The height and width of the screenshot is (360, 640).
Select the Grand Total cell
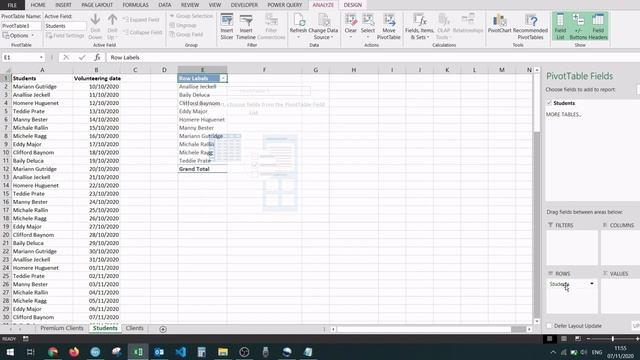coord(202,169)
